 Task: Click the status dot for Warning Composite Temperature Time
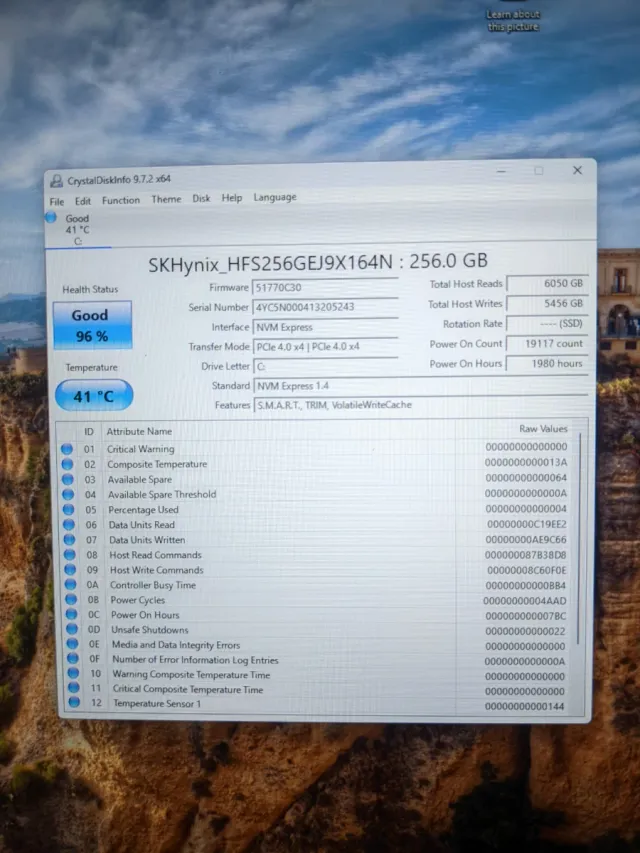[73, 673]
